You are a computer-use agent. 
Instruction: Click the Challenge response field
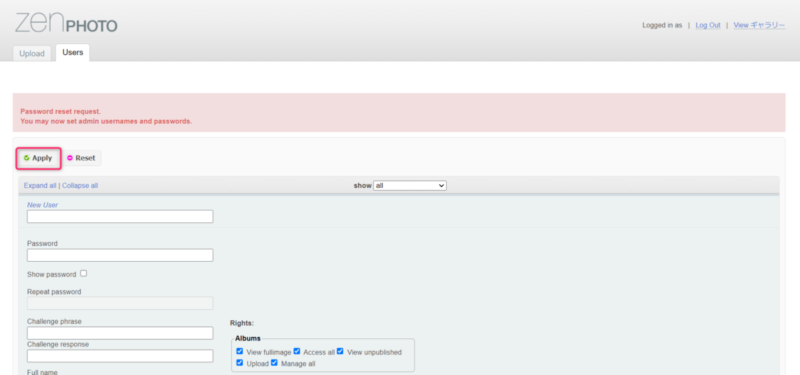120,356
